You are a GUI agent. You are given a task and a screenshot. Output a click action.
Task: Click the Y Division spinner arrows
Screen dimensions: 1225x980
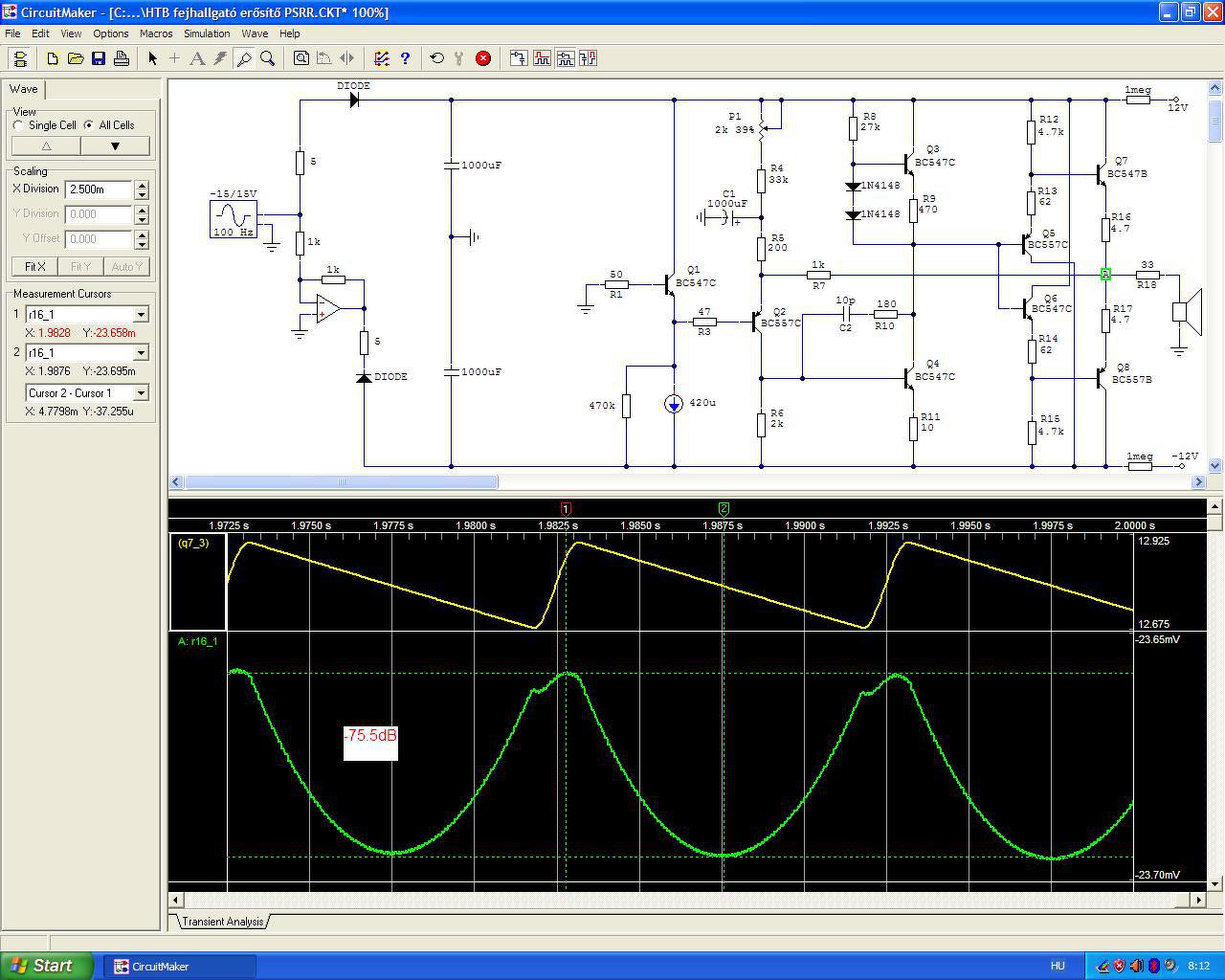[142, 214]
